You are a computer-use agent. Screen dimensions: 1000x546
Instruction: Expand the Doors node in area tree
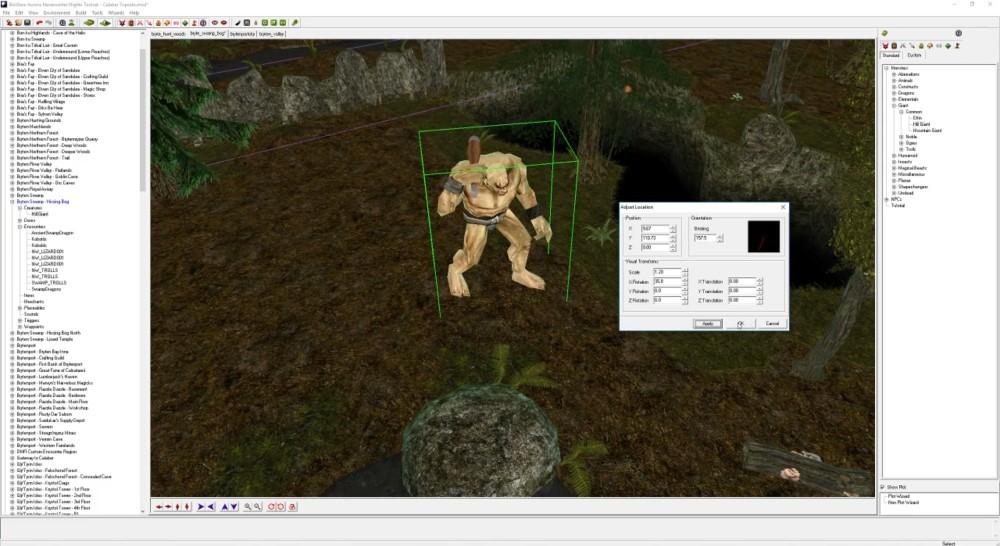pos(20,220)
